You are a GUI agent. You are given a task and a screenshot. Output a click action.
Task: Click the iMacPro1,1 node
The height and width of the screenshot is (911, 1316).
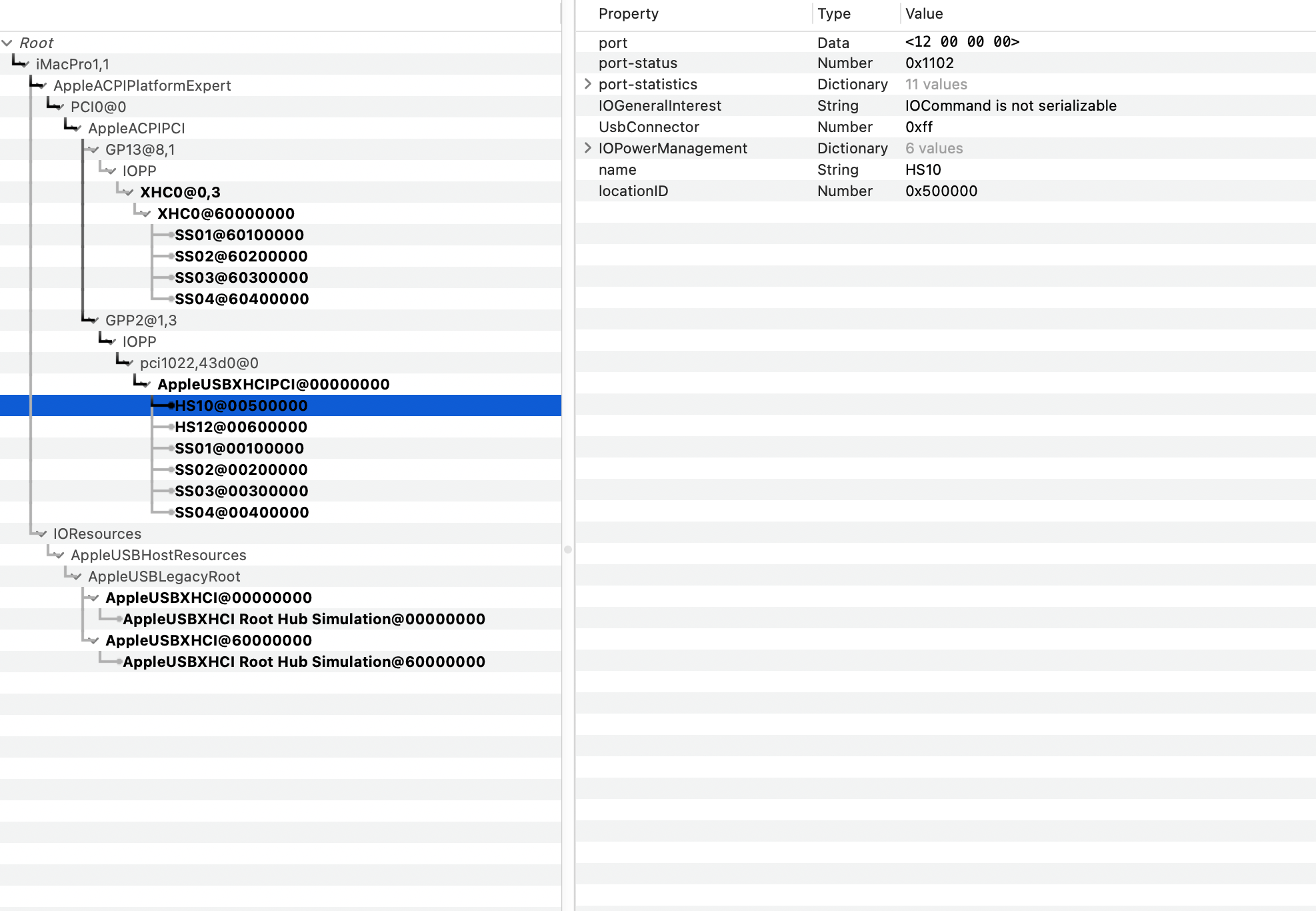(72, 64)
